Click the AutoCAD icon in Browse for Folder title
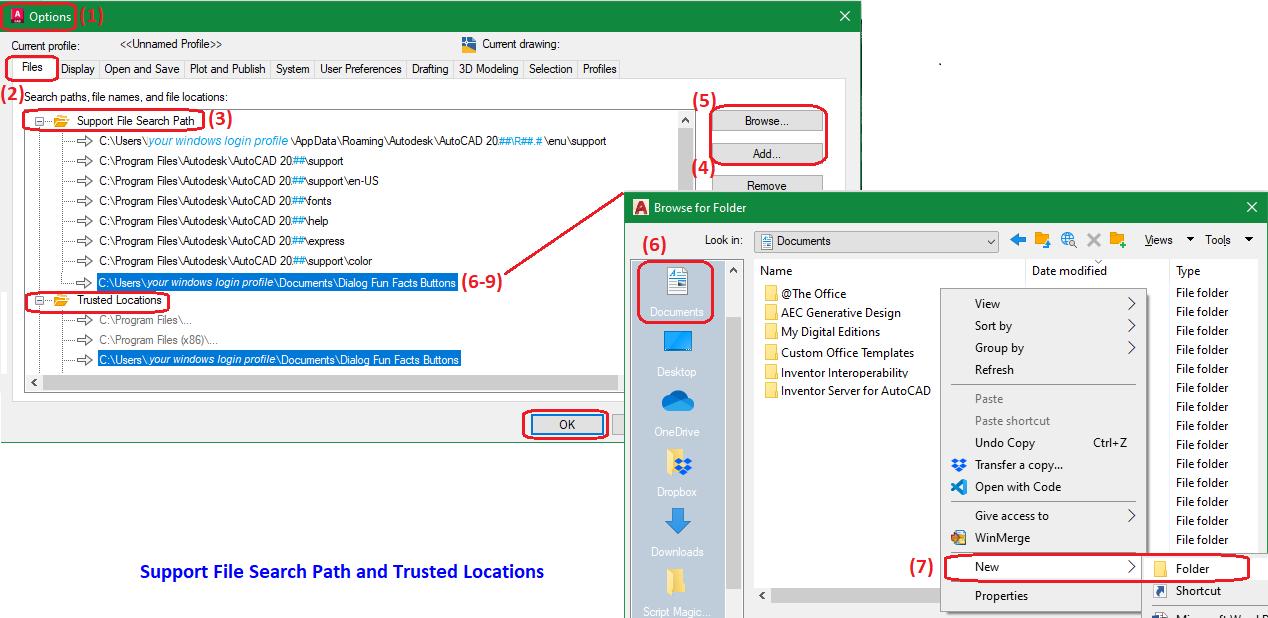Image resolution: width=1268 pixels, height=618 pixels. tap(641, 207)
